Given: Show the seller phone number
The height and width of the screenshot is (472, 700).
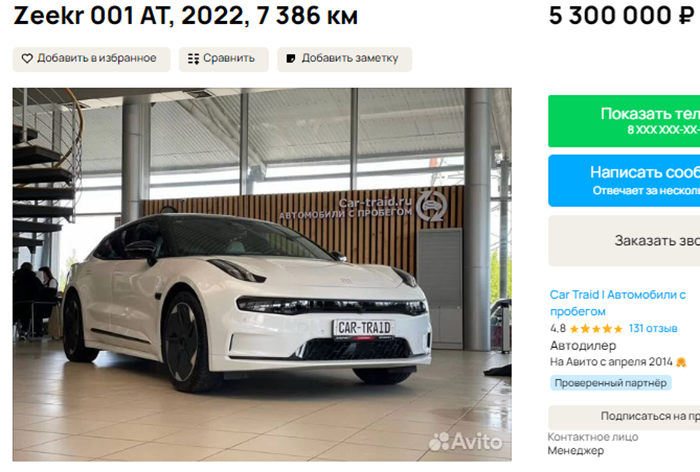Looking at the screenshot, I should click(624, 121).
